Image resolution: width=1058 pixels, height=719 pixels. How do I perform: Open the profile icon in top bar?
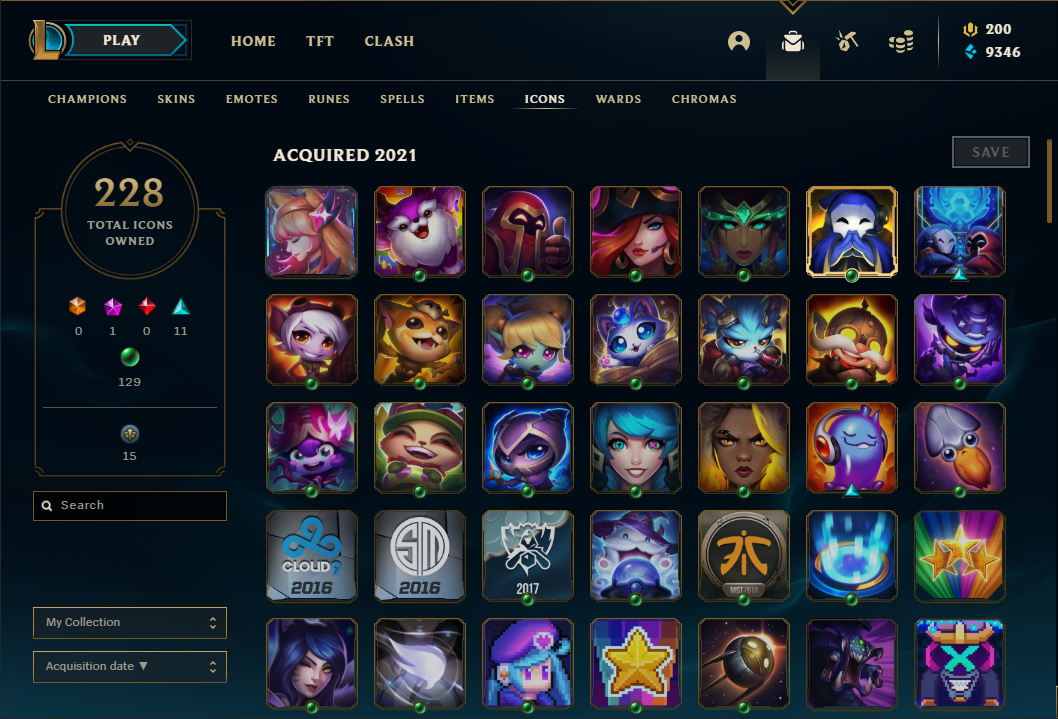coord(739,42)
